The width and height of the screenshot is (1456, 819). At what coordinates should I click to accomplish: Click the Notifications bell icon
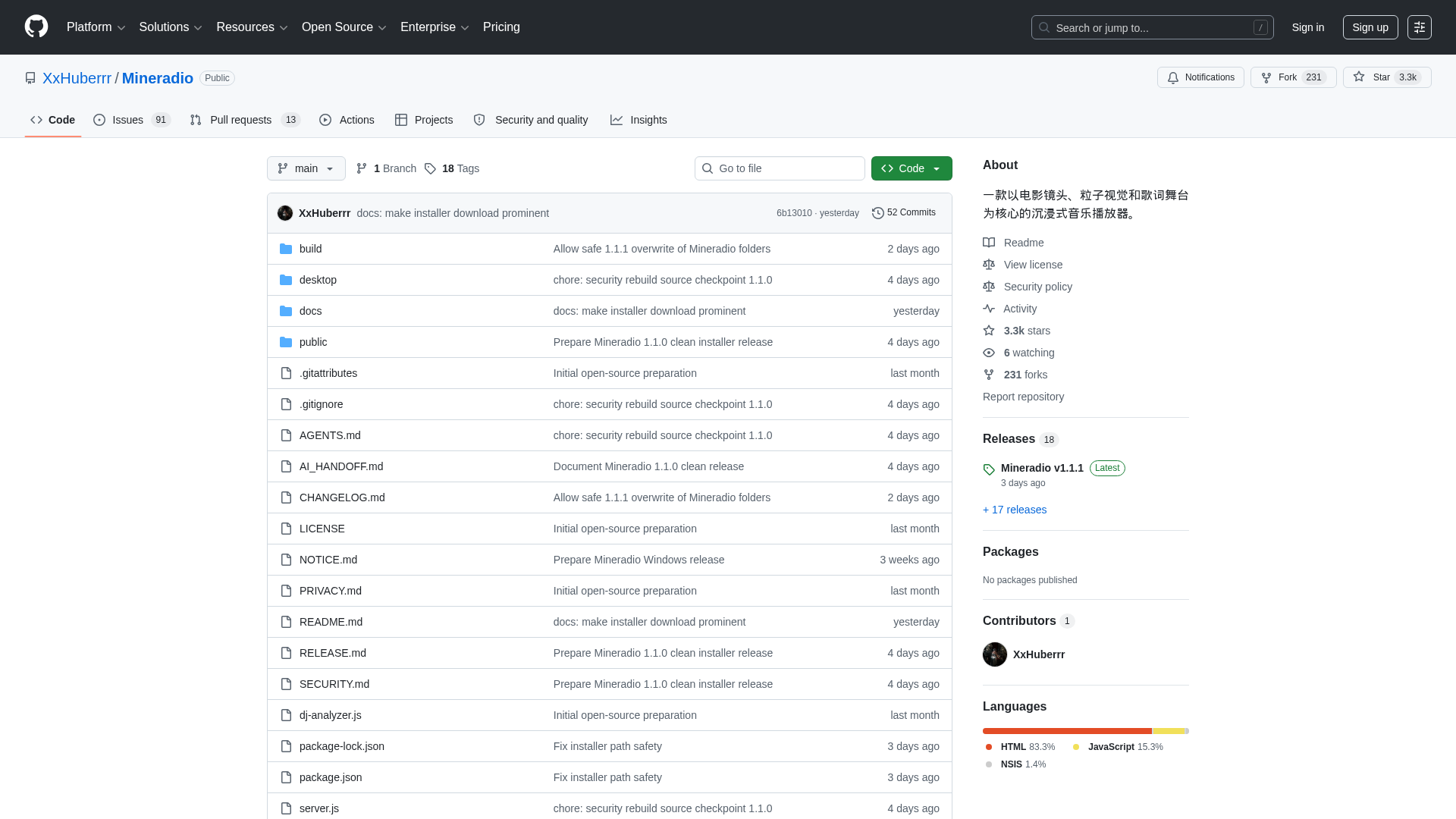[x=1173, y=77]
